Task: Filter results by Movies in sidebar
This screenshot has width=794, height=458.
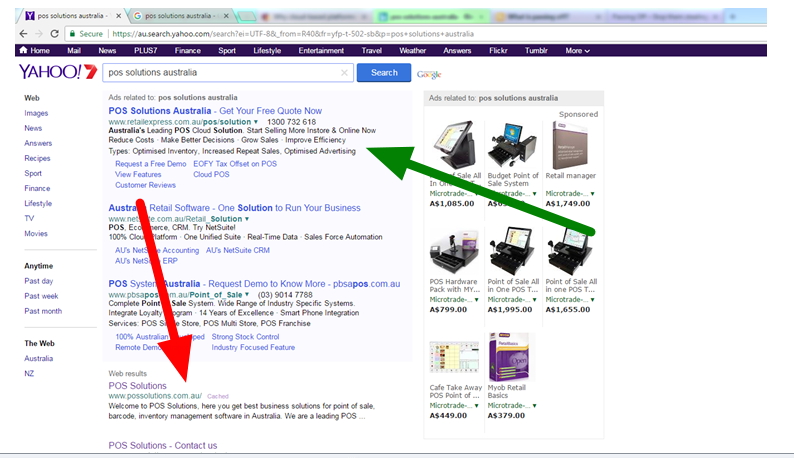Action: pyautogui.click(x=36, y=234)
